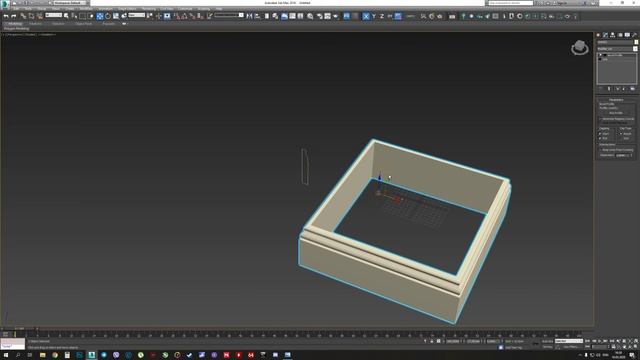Image resolution: width=640 pixels, height=360 pixels.
Task: Choose the Select and Move tool
Action: (x=100, y=16)
